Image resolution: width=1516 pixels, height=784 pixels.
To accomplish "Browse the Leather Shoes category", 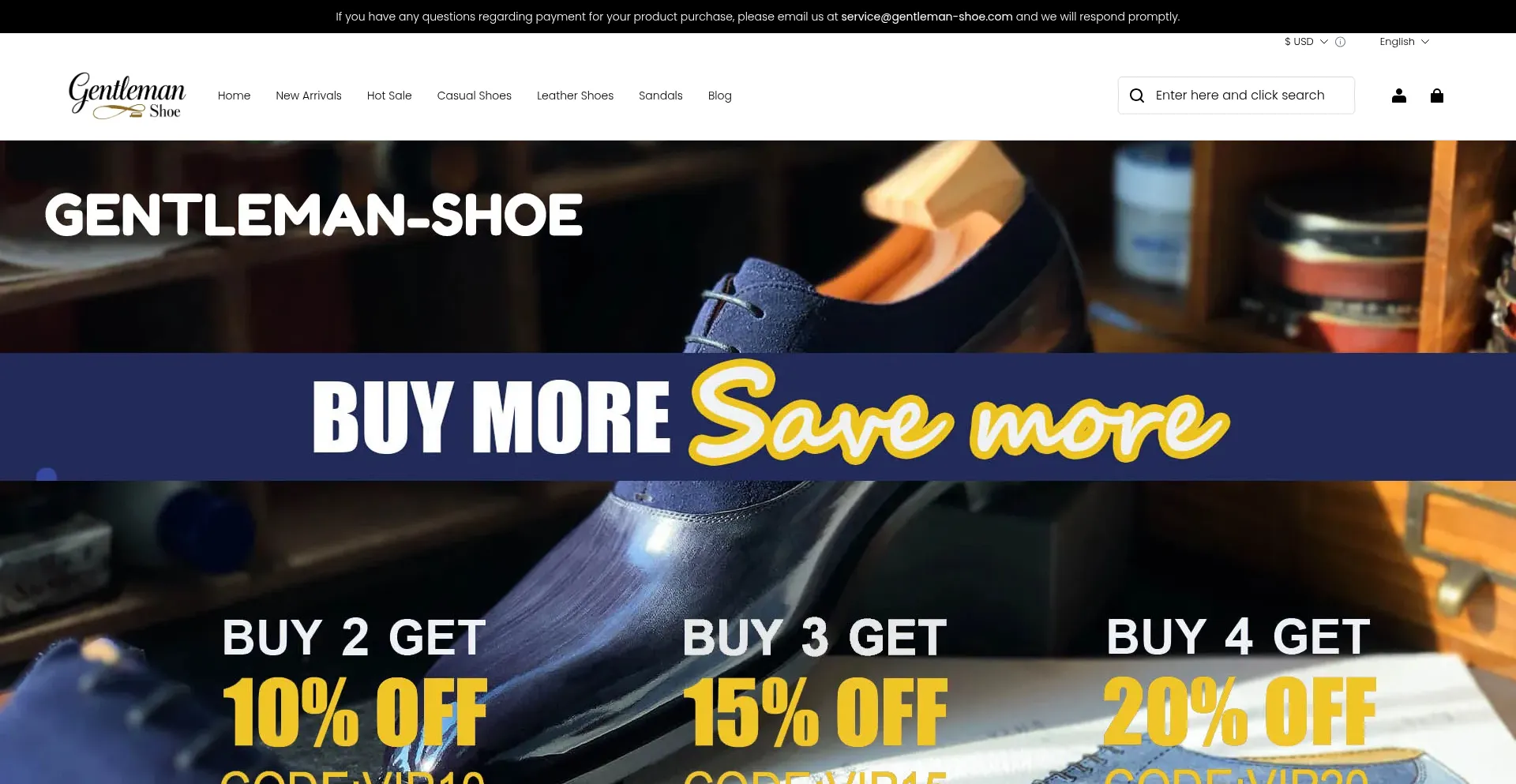I will click(x=575, y=96).
